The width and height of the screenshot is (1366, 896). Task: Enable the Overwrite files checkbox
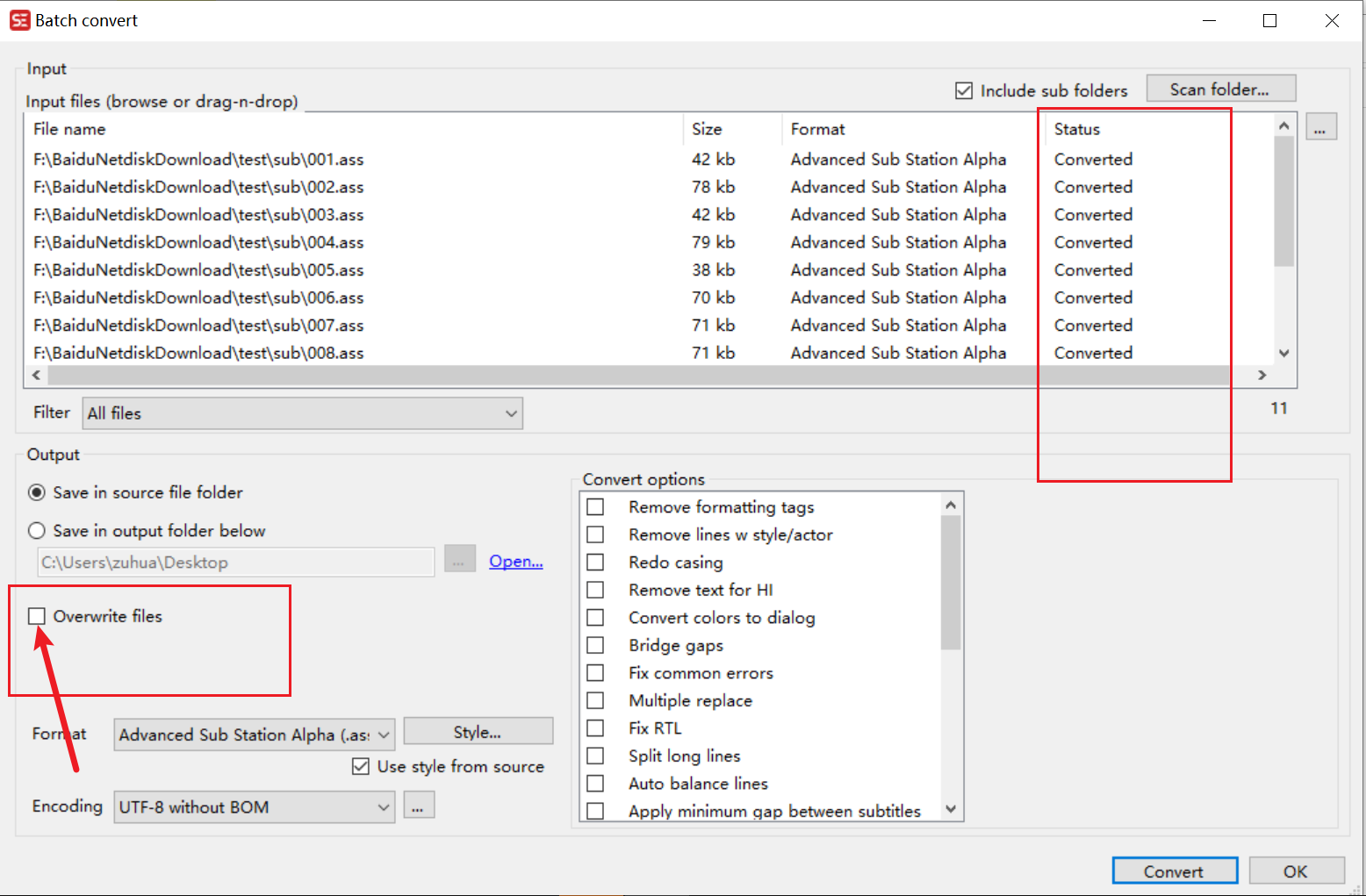[x=36, y=616]
